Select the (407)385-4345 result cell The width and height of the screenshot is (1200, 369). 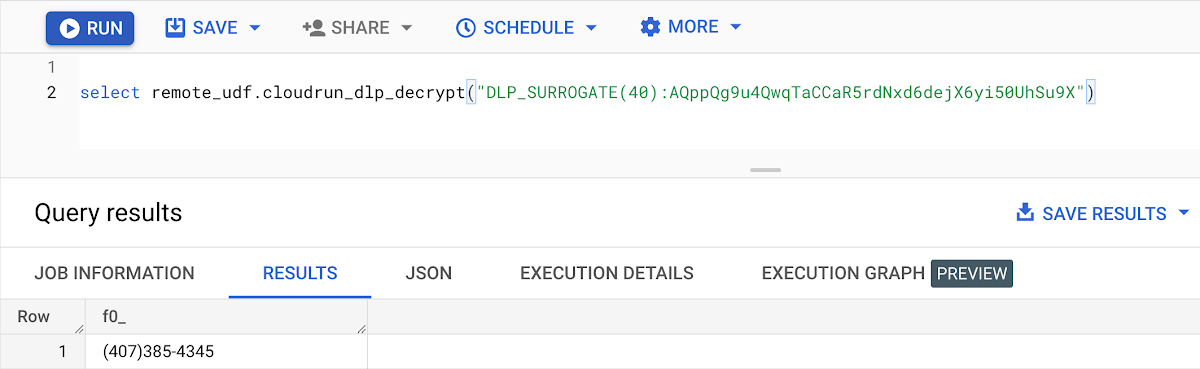[x=226, y=352]
